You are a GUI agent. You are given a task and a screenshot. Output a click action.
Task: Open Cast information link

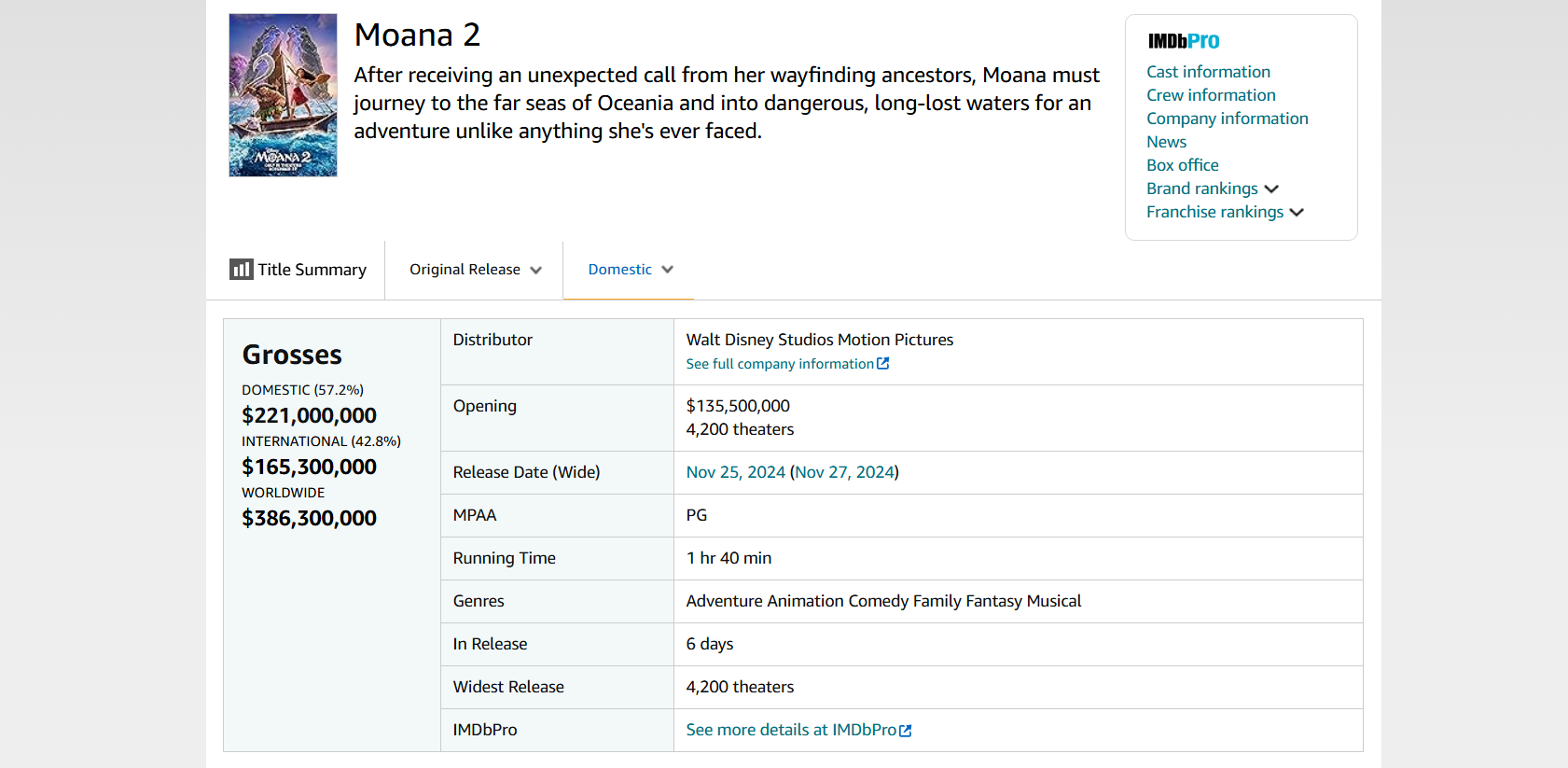click(1208, 72)
